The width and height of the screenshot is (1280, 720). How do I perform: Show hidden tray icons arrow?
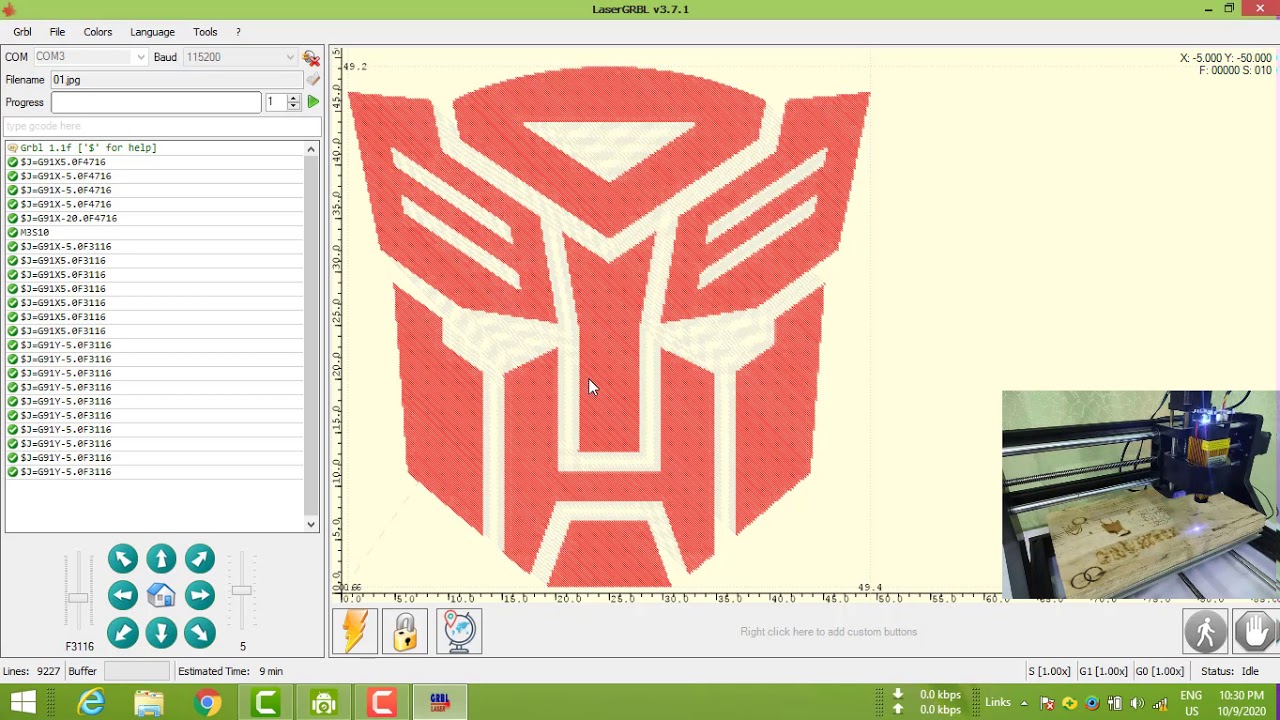[x=1025, y=703]
